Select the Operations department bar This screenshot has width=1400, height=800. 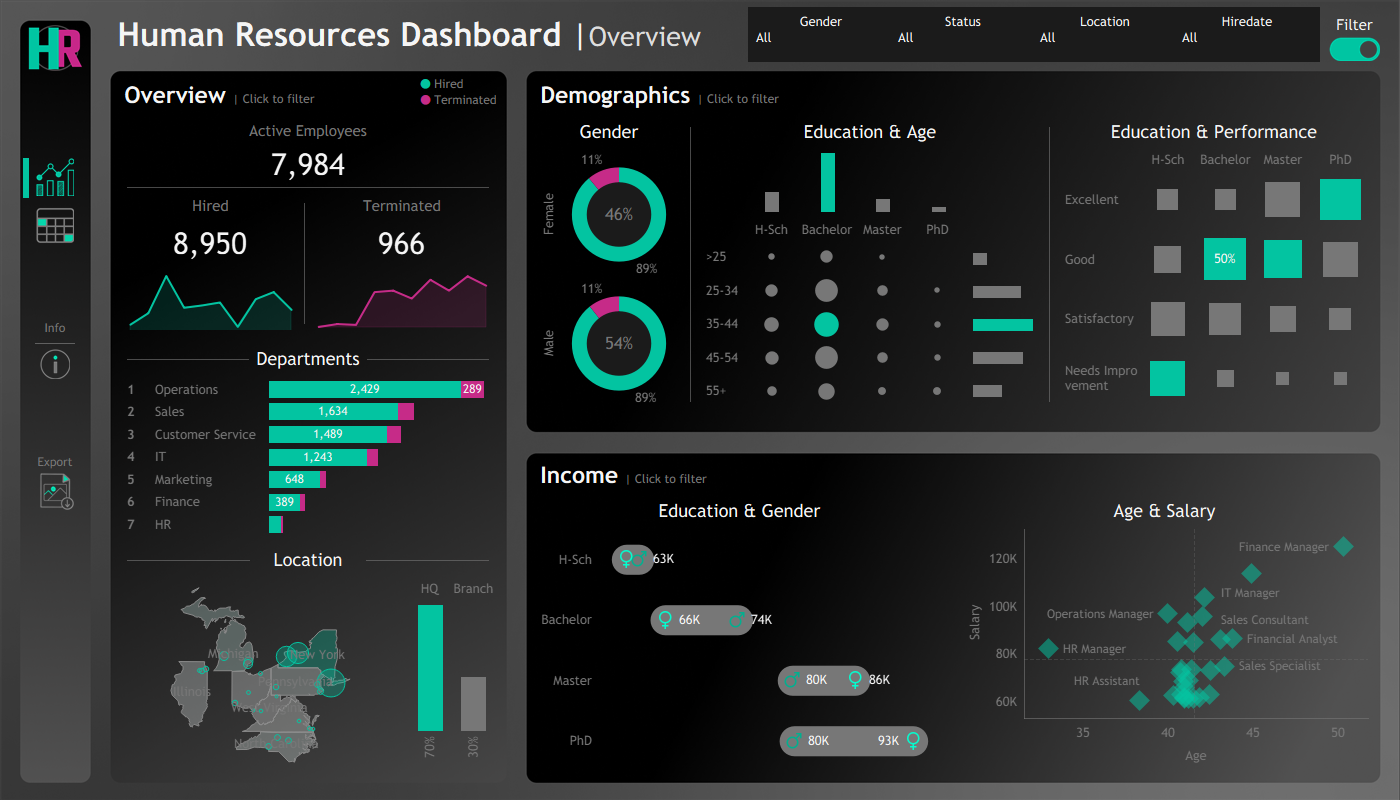(364, 389)
